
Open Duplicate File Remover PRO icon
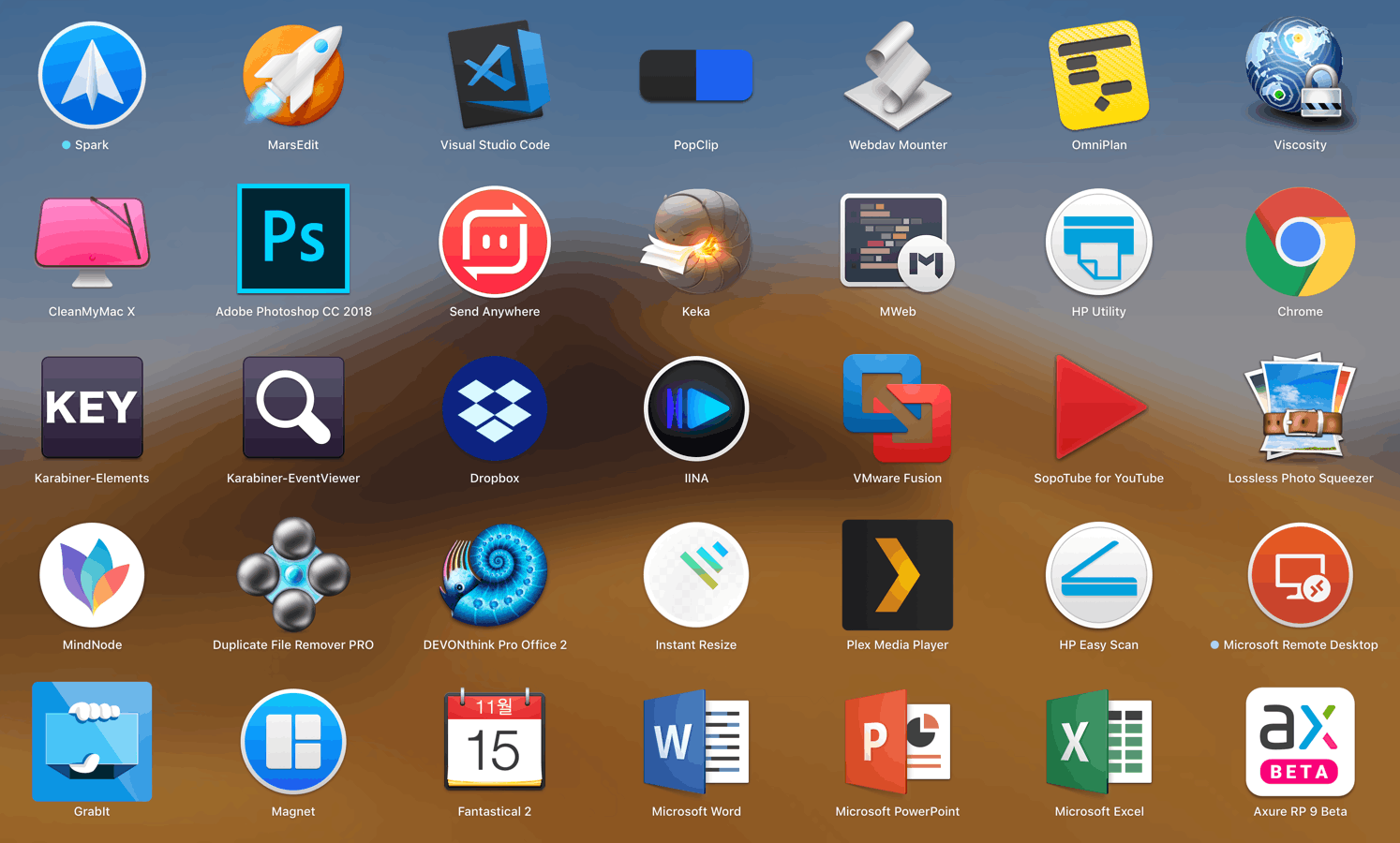(x=293, y=574)
